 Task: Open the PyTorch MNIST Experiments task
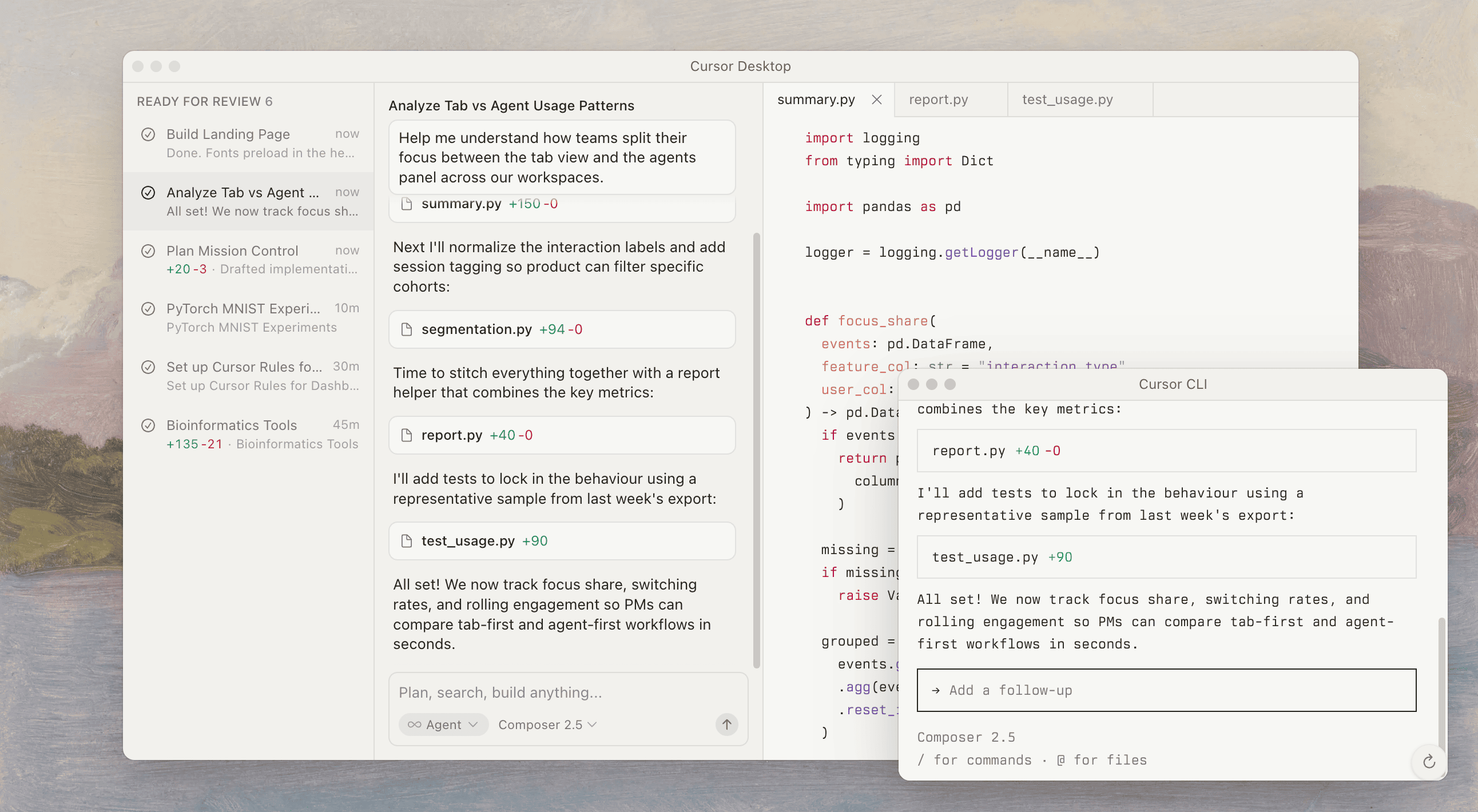coord(249,318)
